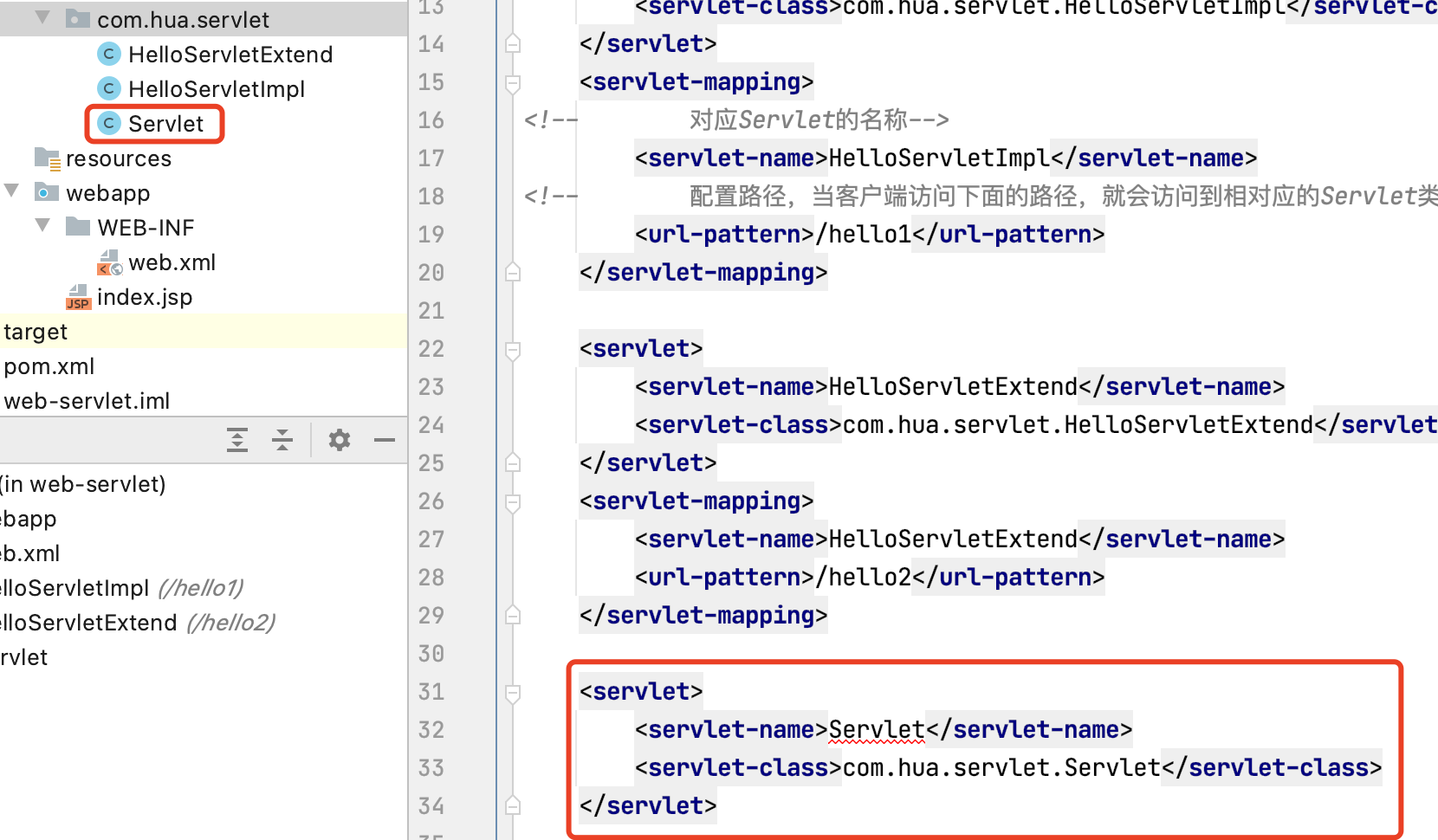Select the Servlet class icon in project tree
The width and height of the screenshot is (1438, 840).
click(108, 123)
